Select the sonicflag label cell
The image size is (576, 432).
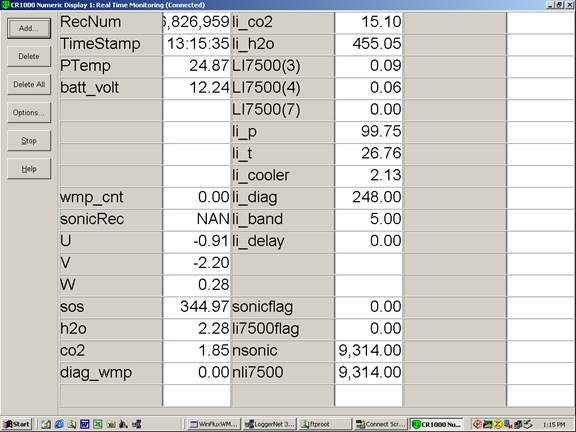click(x=283, y=307)
